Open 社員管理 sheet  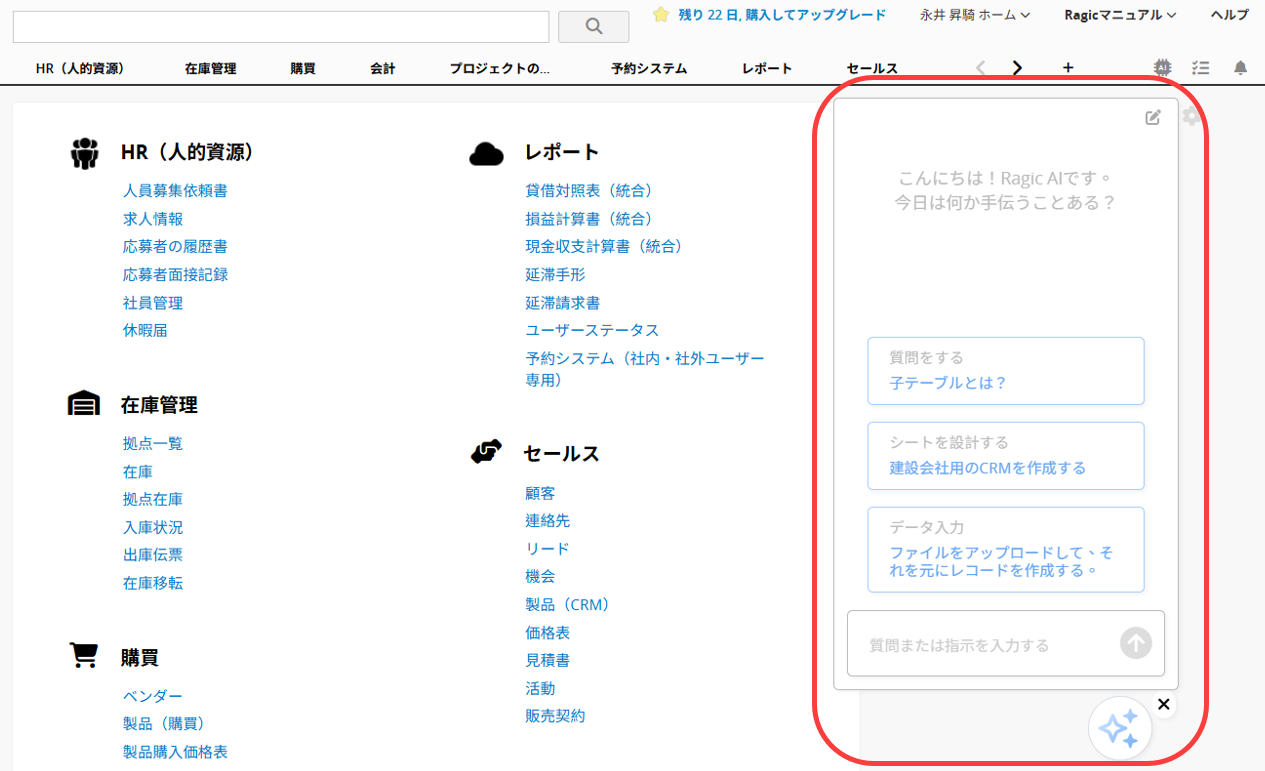pyautogui.click(x=153, y=302)
